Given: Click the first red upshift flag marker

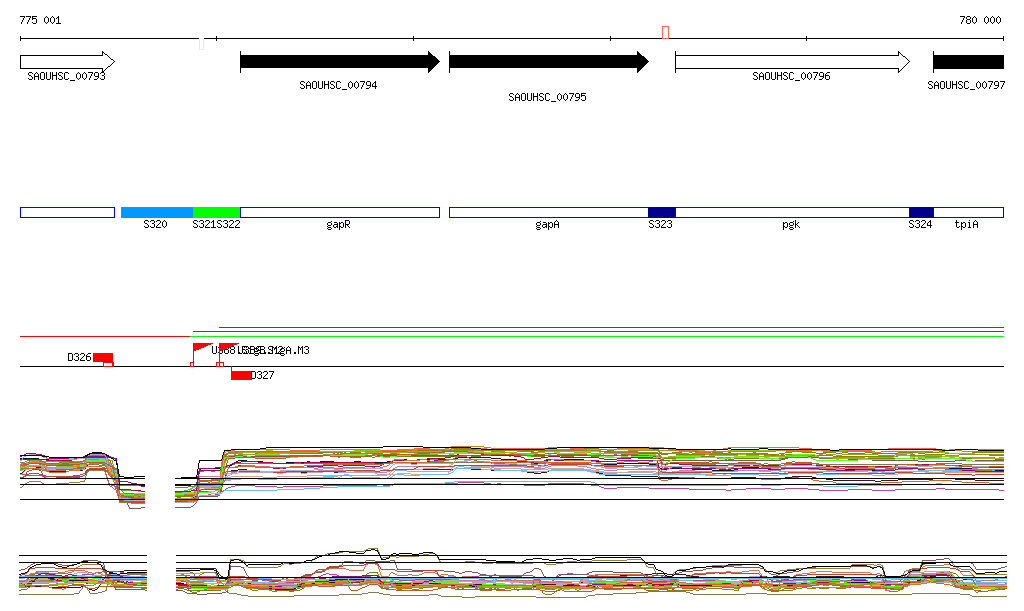Looking at the screenshot, I should tap(201, 348).
